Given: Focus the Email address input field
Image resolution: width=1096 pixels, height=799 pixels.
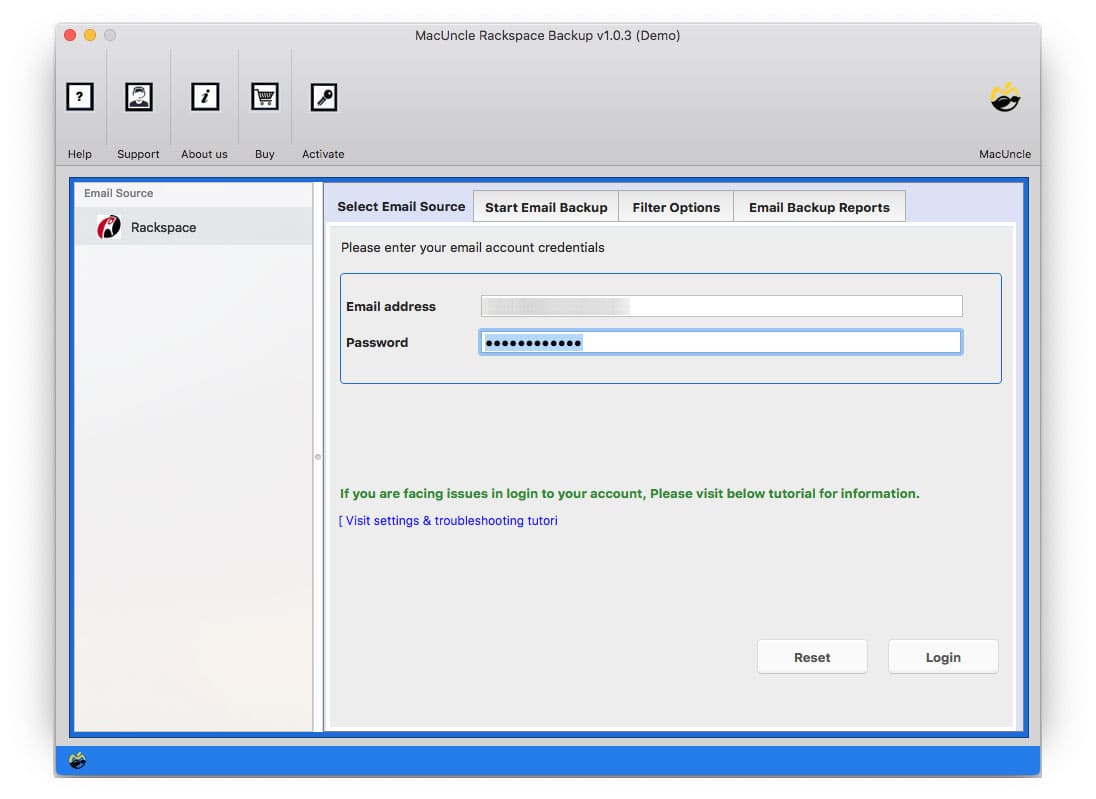Looking at the screenshot, I should click(x=721, y=305).
